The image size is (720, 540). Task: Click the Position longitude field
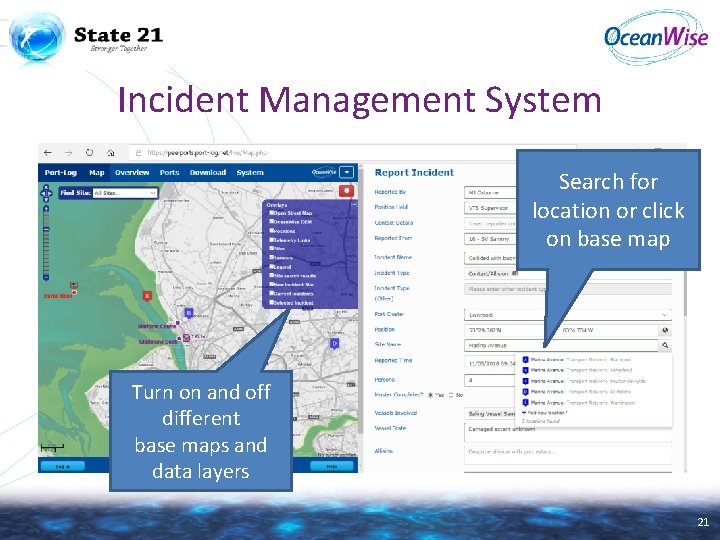point(608,330)
